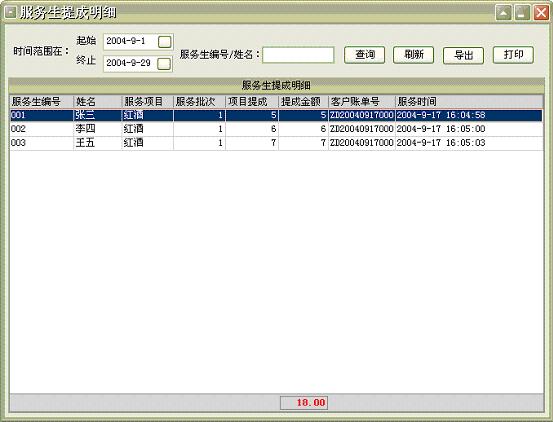Click the total amount 18.00 field

tap(304, 403)
